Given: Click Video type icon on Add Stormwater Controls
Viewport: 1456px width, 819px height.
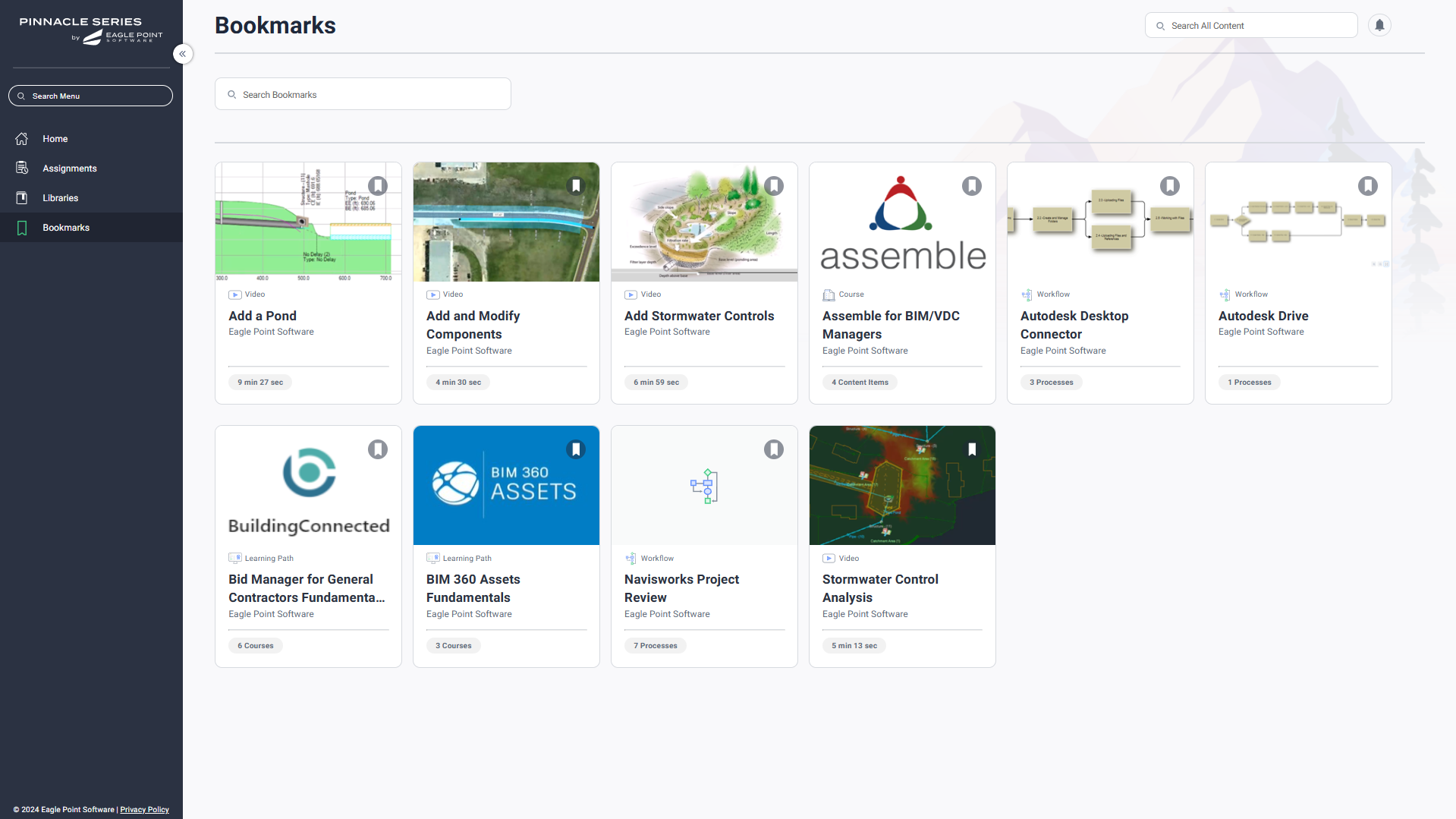Looking at the screenshot, I should click(631, 295).
